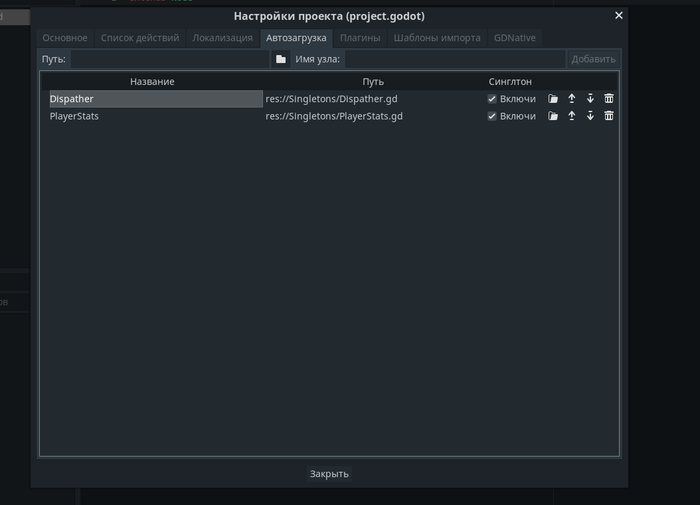
Task: Click the res://Singletons/Dispather.gd path
Action: (x=331, y=99)
